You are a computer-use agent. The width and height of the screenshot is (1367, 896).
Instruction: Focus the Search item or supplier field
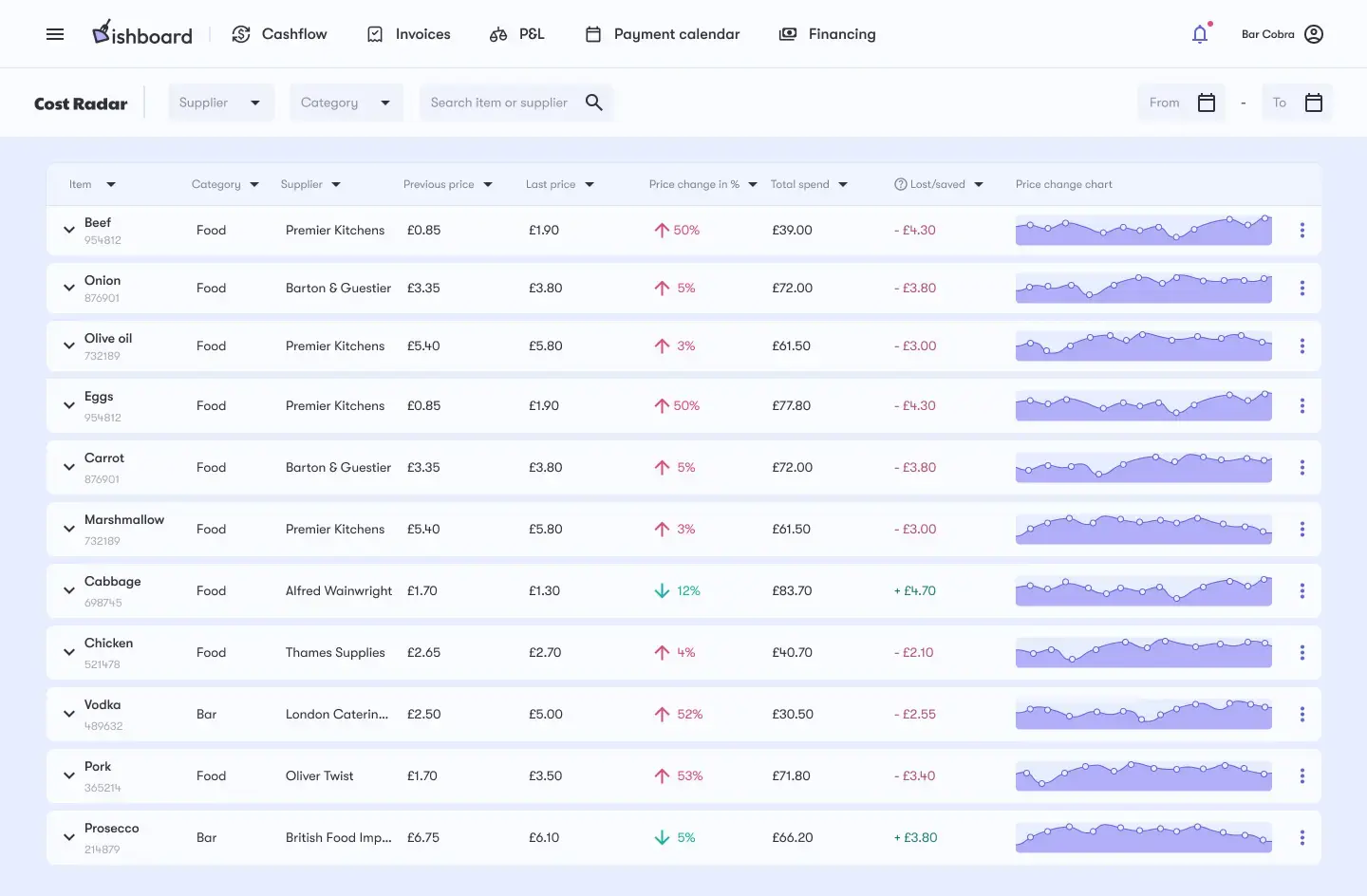click(499, 103)
